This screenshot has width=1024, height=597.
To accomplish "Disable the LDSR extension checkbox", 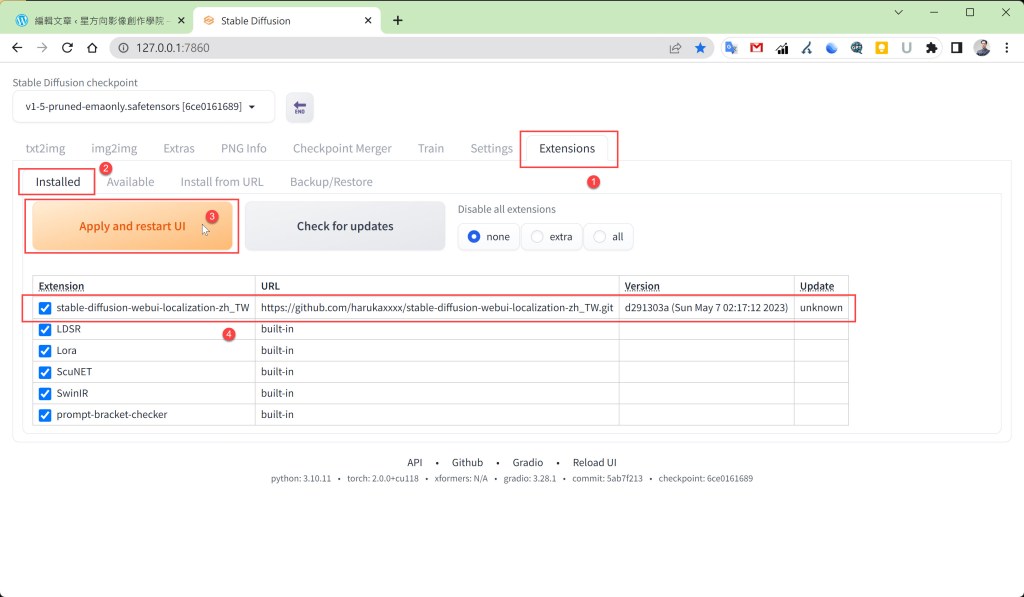I will pyautogui.click(x=45, y=329).
